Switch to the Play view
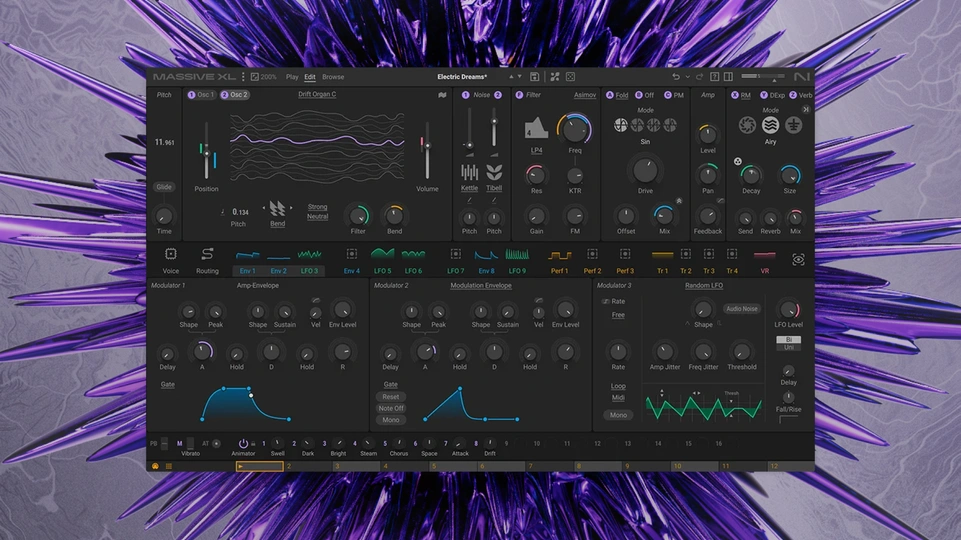961x540 pixels. pyautogui.click(x=292, y=77)
